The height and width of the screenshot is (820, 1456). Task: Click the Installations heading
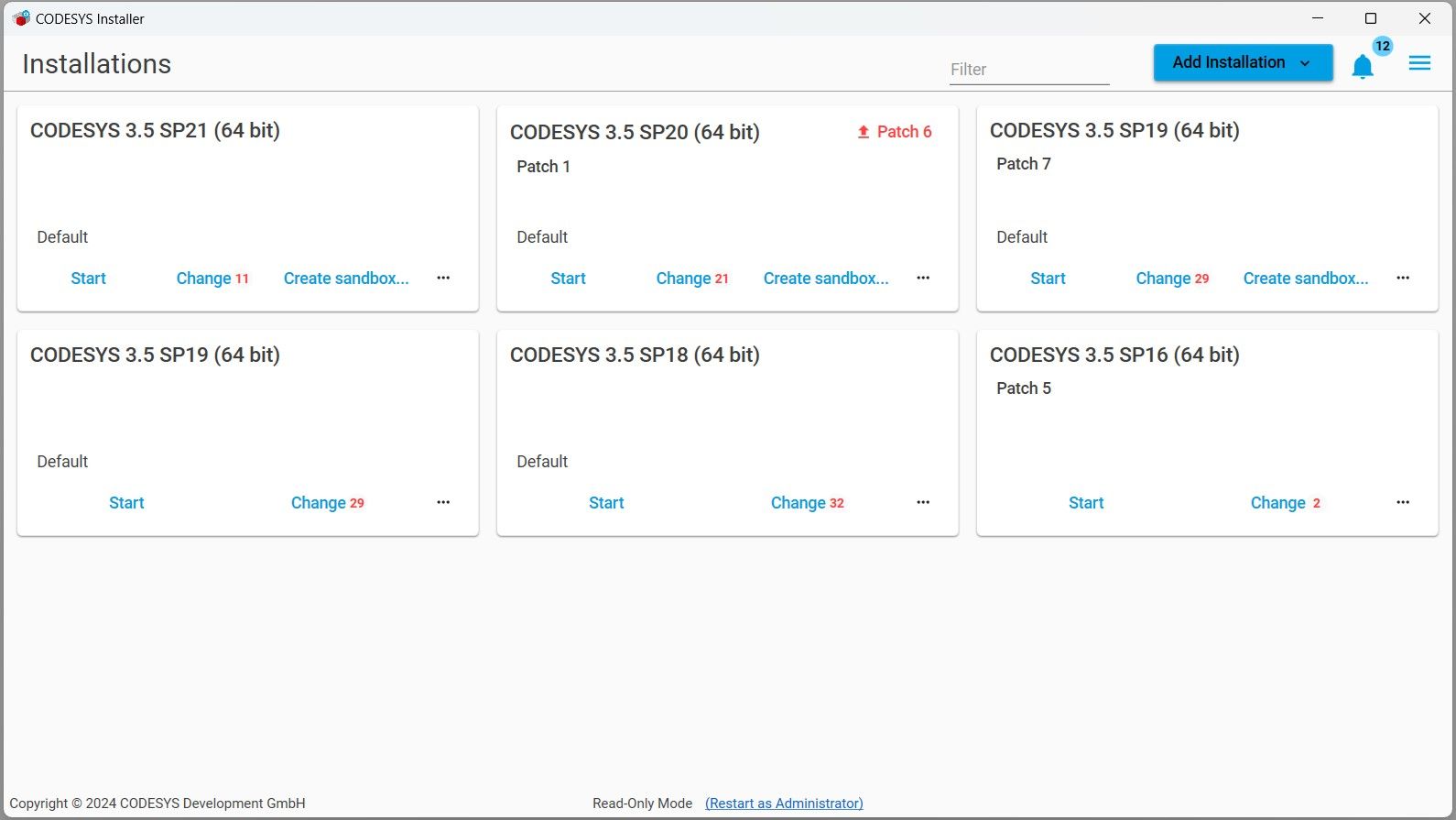click(x=96, y=64)
